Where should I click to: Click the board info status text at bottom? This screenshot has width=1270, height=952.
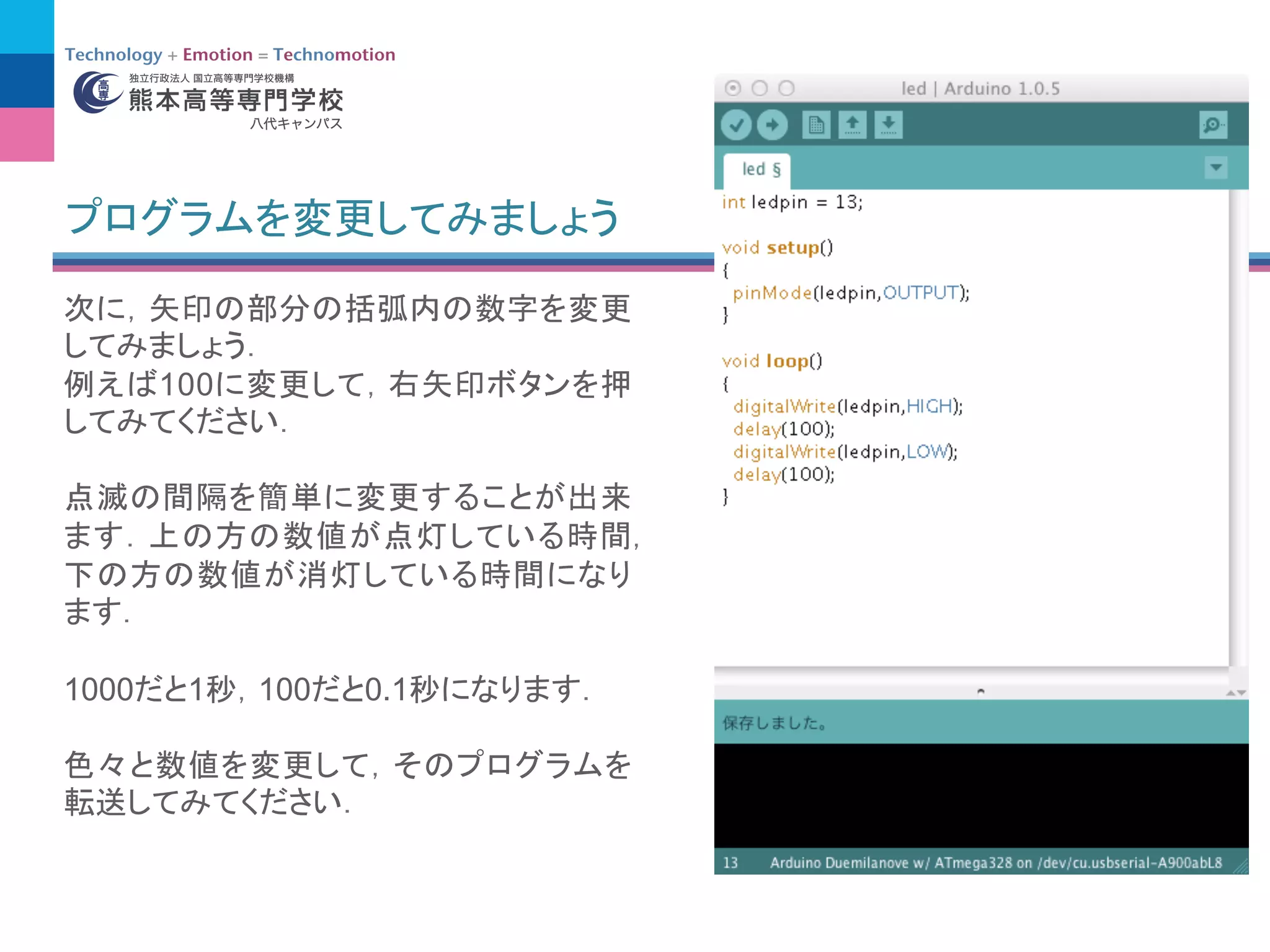995,863
